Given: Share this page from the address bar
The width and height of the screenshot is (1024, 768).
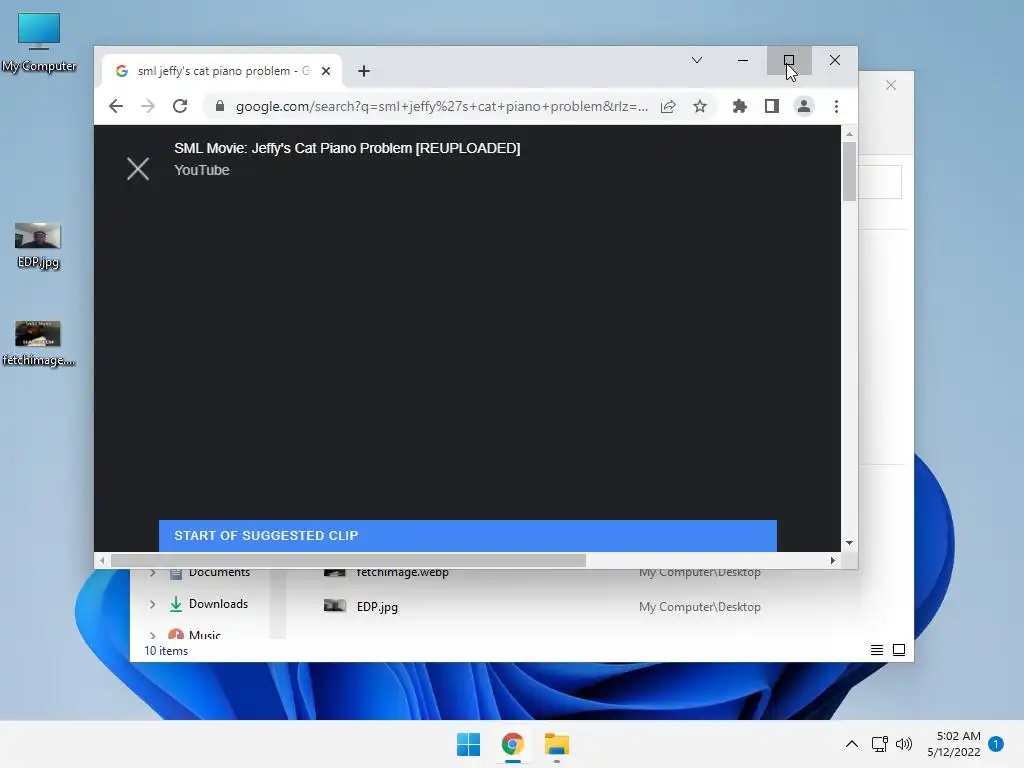Looking at the screenshot, I should [668, 106].
